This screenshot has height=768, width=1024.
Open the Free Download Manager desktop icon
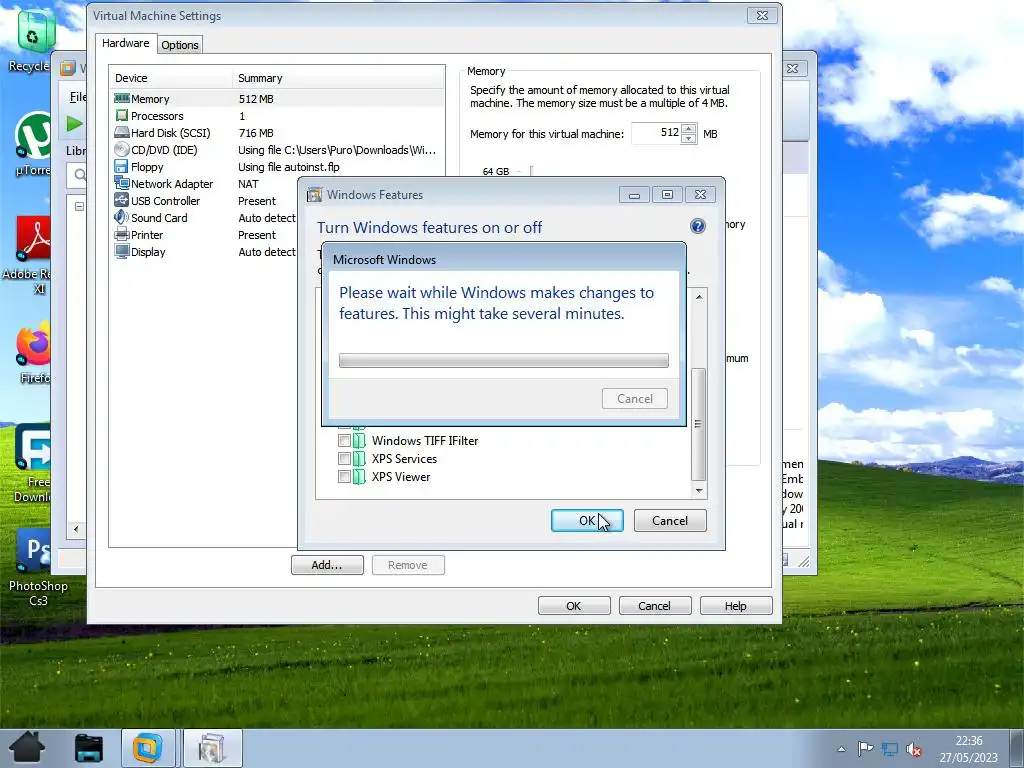tap(31, 464)
